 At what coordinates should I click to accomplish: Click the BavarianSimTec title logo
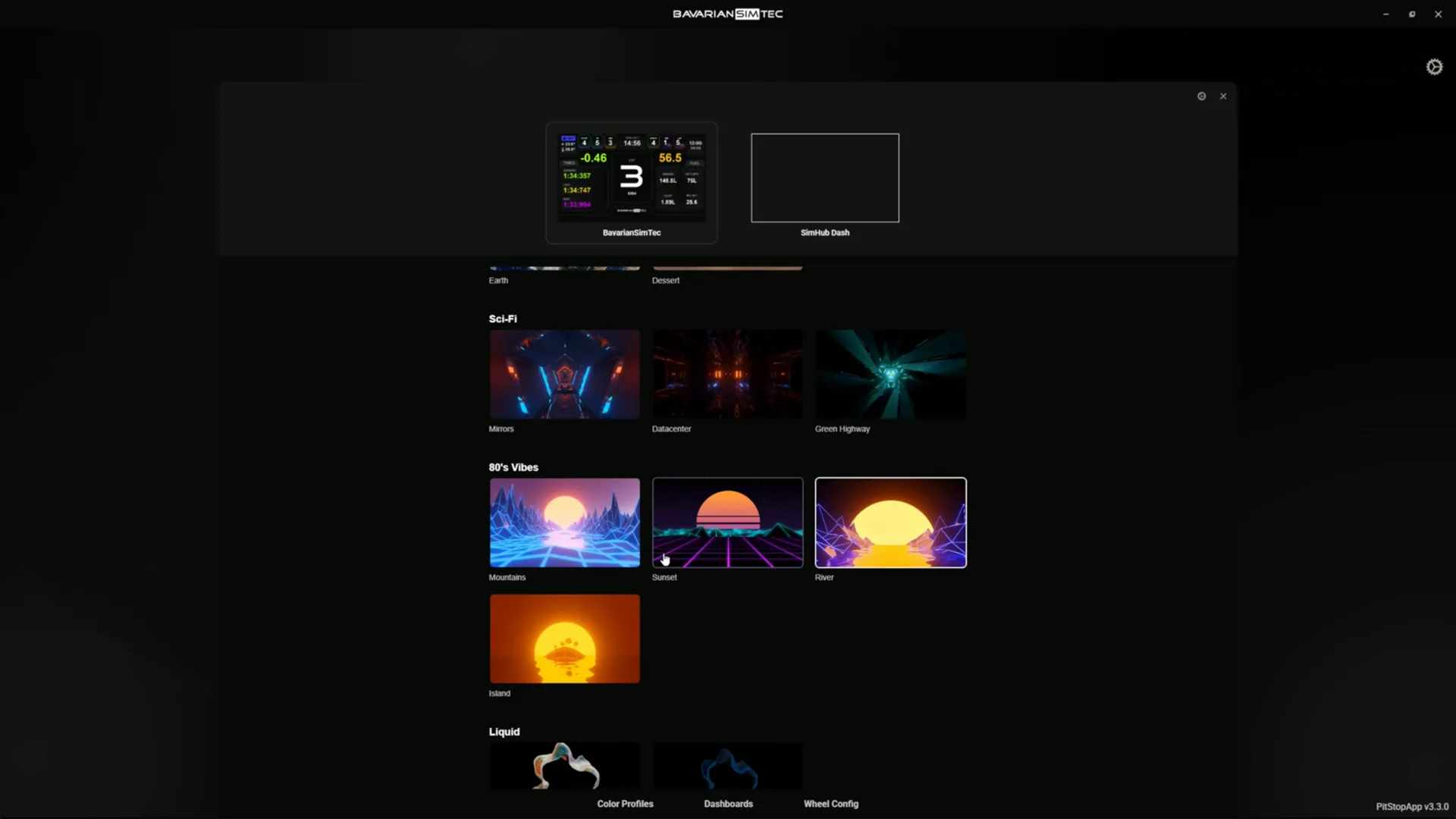[x=728, y=14]
